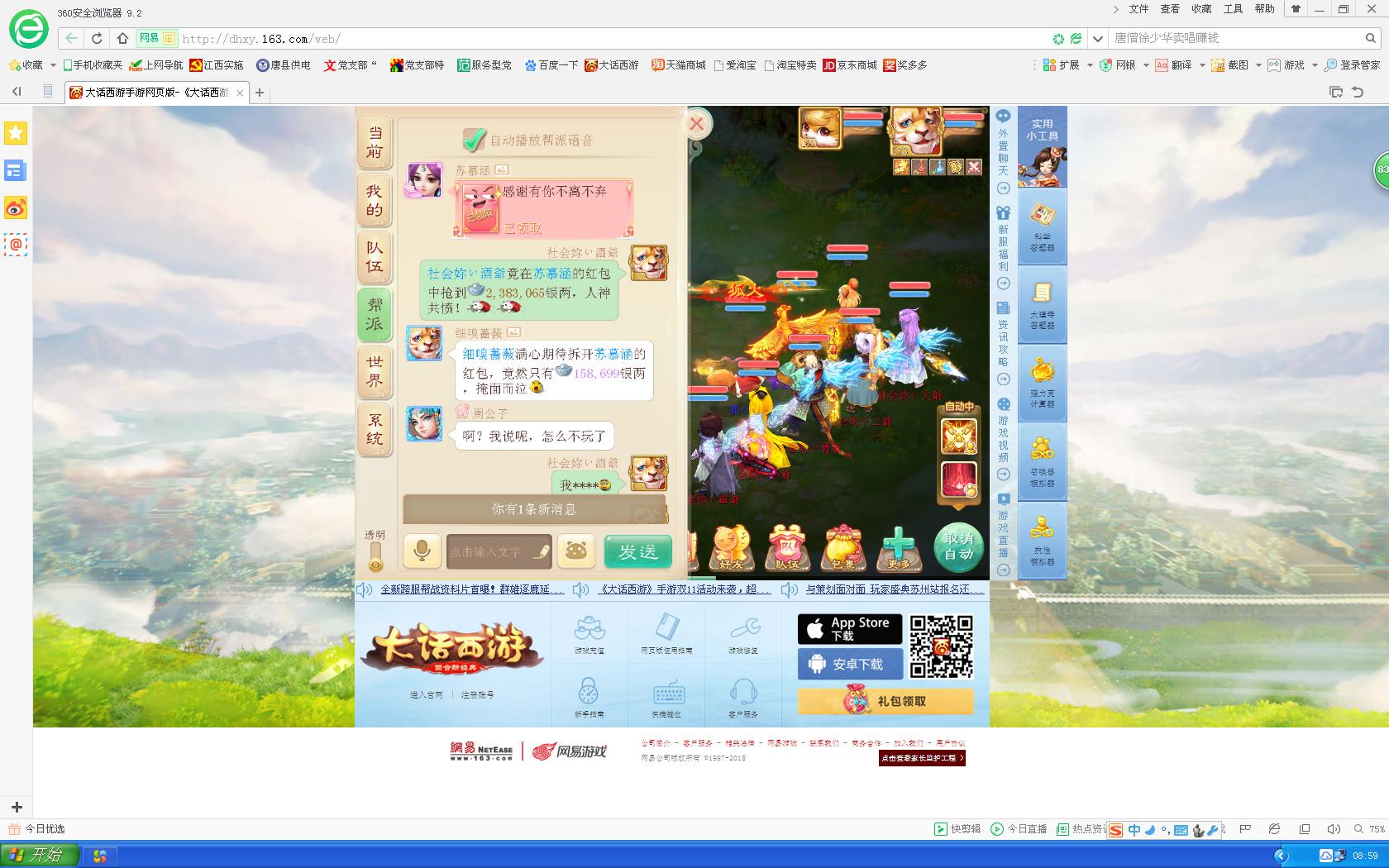
Task: Open 进入官网 link
Action: point(427,695)
